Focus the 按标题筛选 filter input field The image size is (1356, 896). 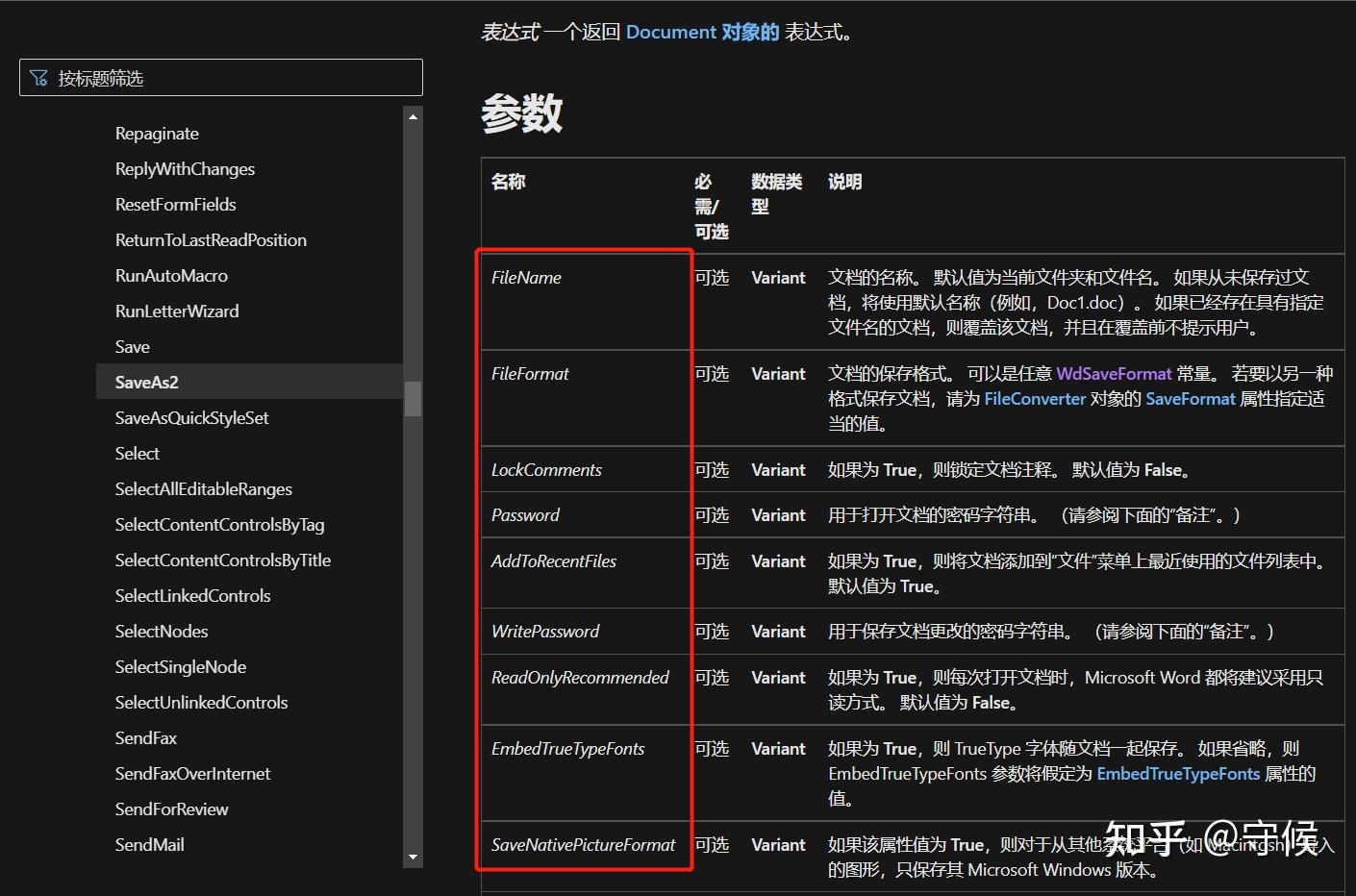(221, 78)
